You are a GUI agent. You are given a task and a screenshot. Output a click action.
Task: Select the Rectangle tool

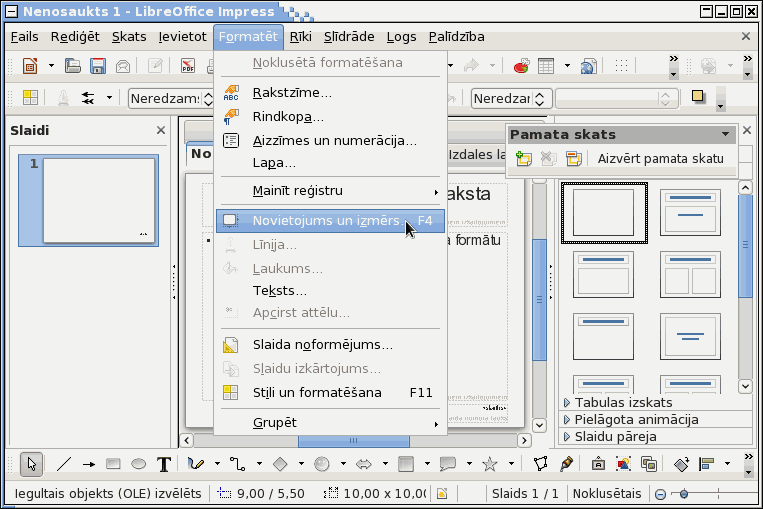coord(113,464)
